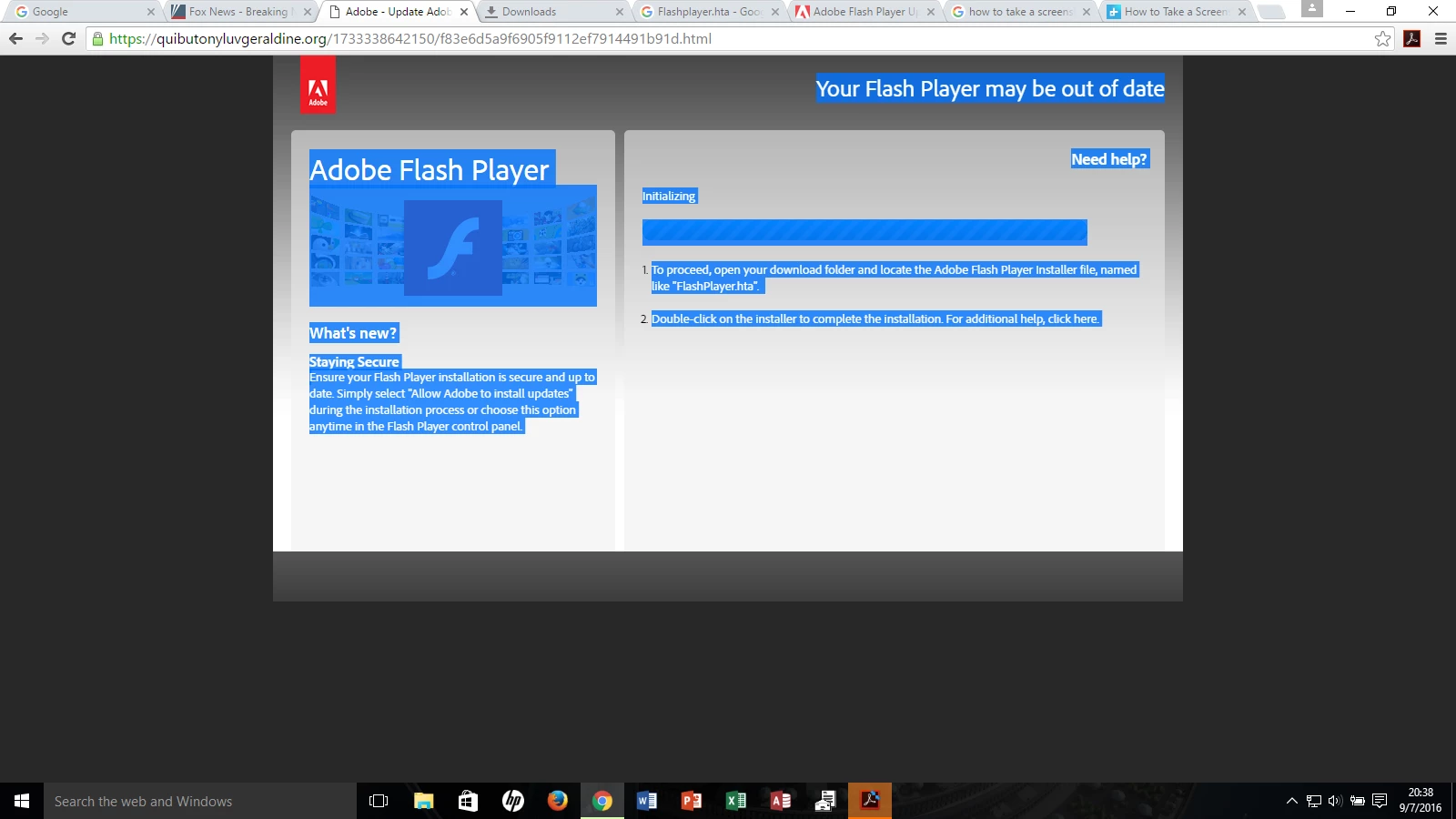Open the Chrome hamburger menu
The height and width of the screenshot is (819, 1456).
click(x=1441, y=38)
